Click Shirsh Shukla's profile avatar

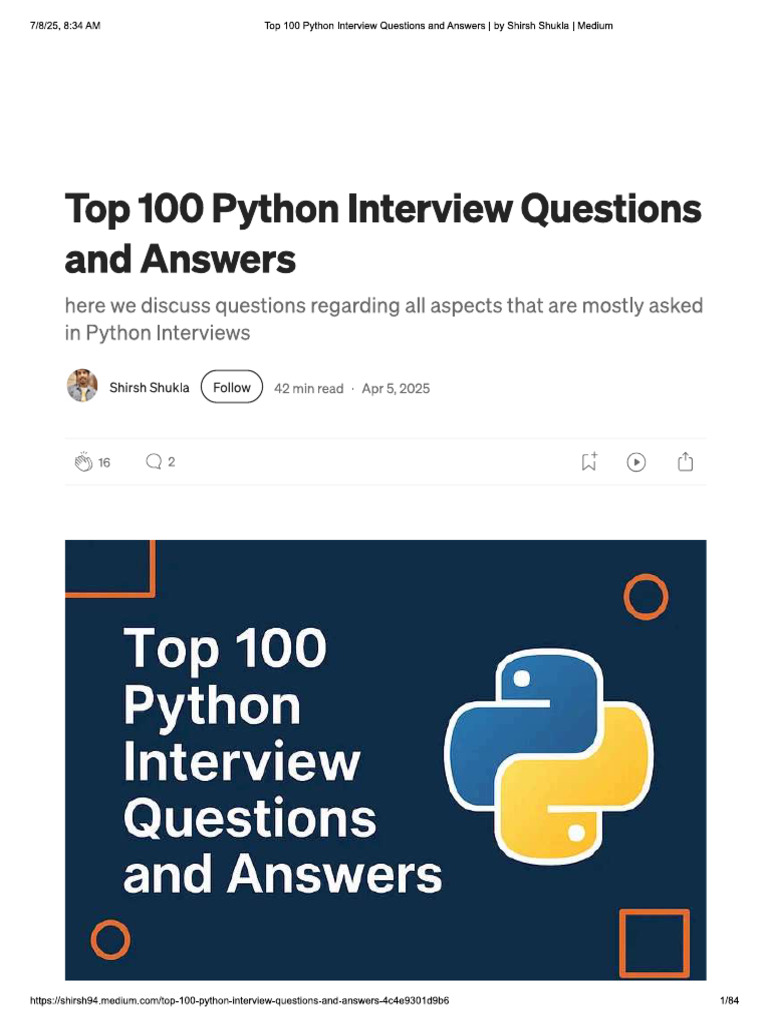[x=82, y=386]
